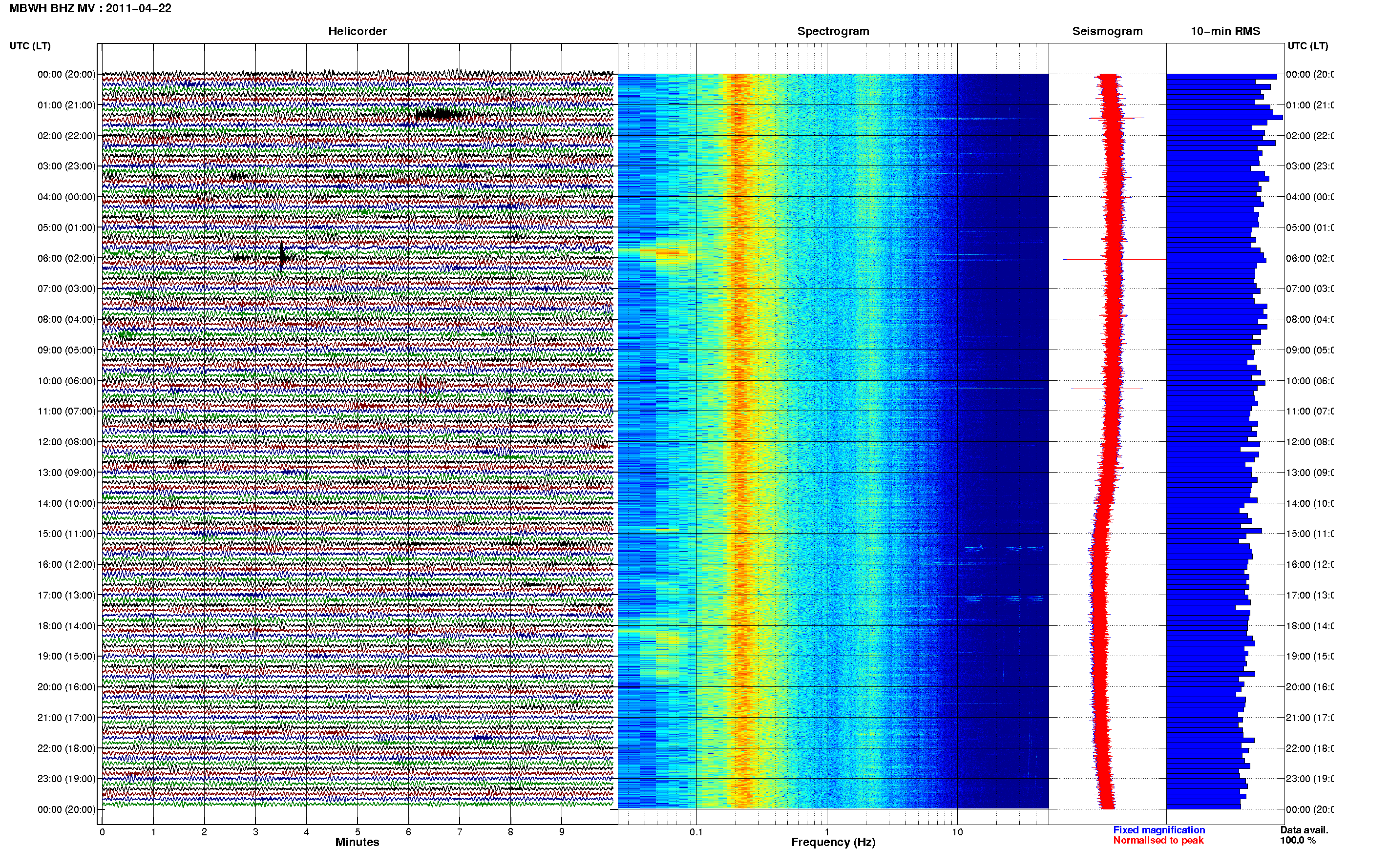This screenshot has width=1389, height=868.
Task: Click the 'MBWH BHZ MV : 2011-04-22' title
Action: (x=90, y=8)
